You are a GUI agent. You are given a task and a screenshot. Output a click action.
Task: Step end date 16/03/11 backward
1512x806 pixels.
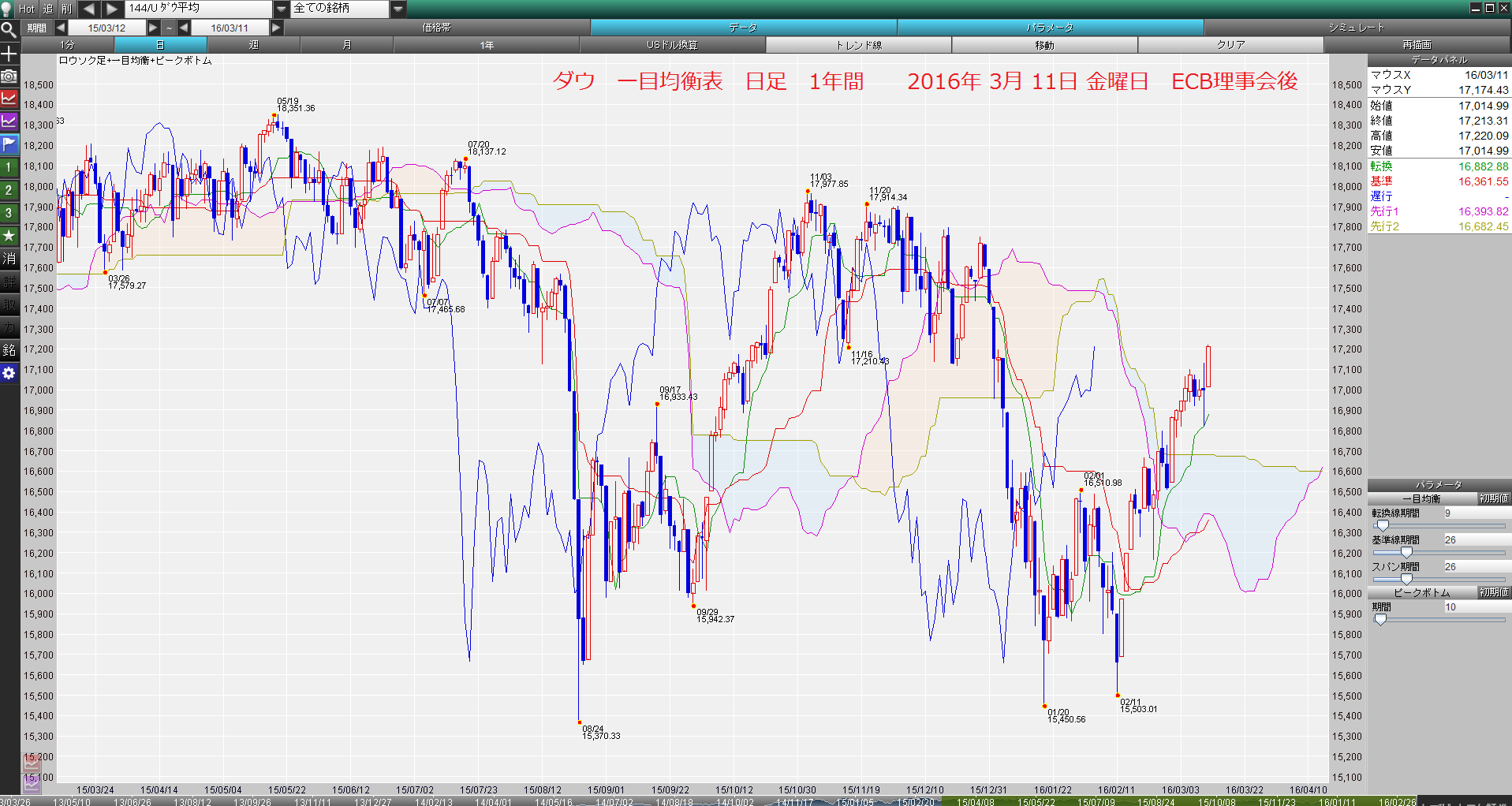pyautogui.click(x=184, y=28)
